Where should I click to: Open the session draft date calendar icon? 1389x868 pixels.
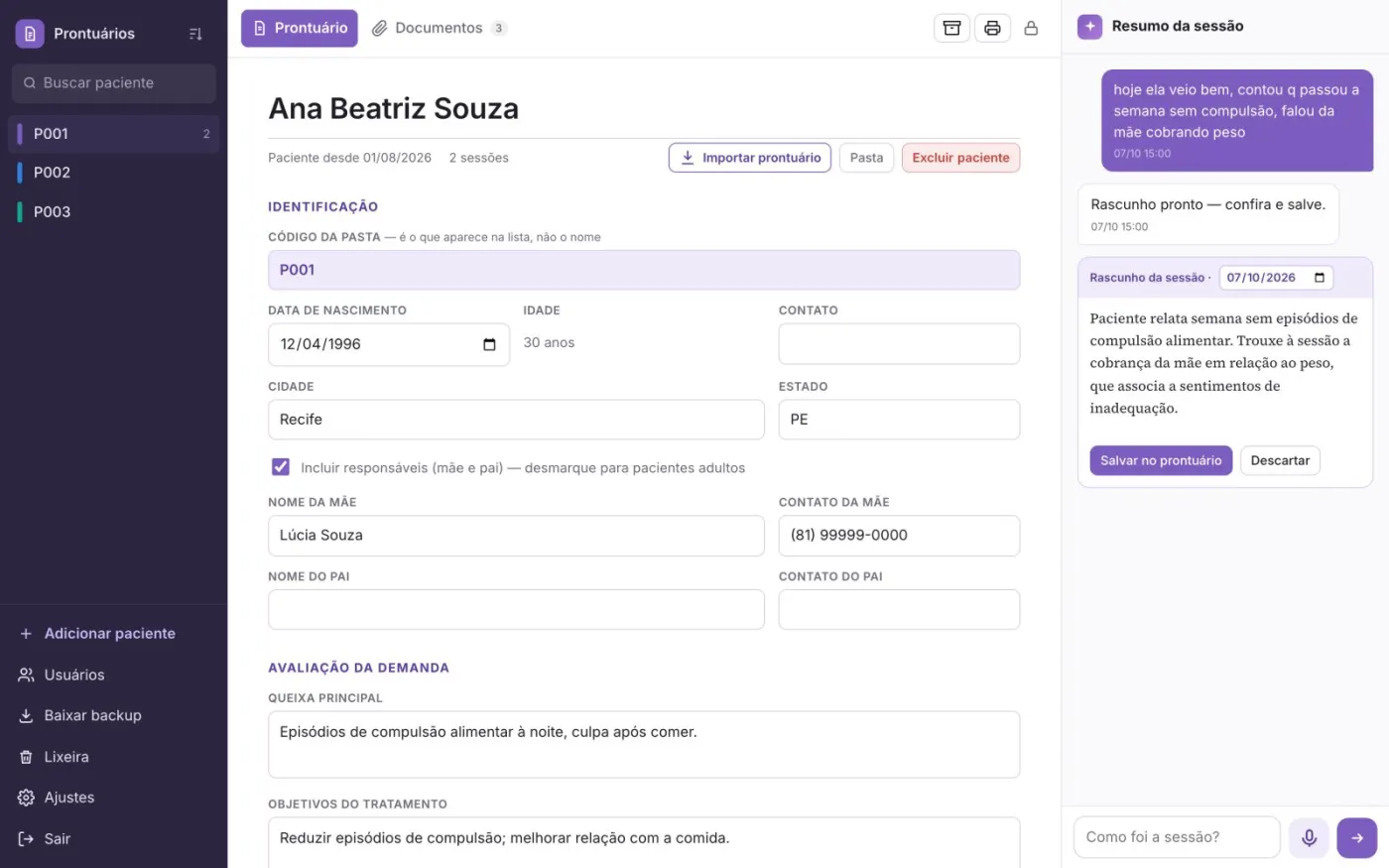(1320, 278)
